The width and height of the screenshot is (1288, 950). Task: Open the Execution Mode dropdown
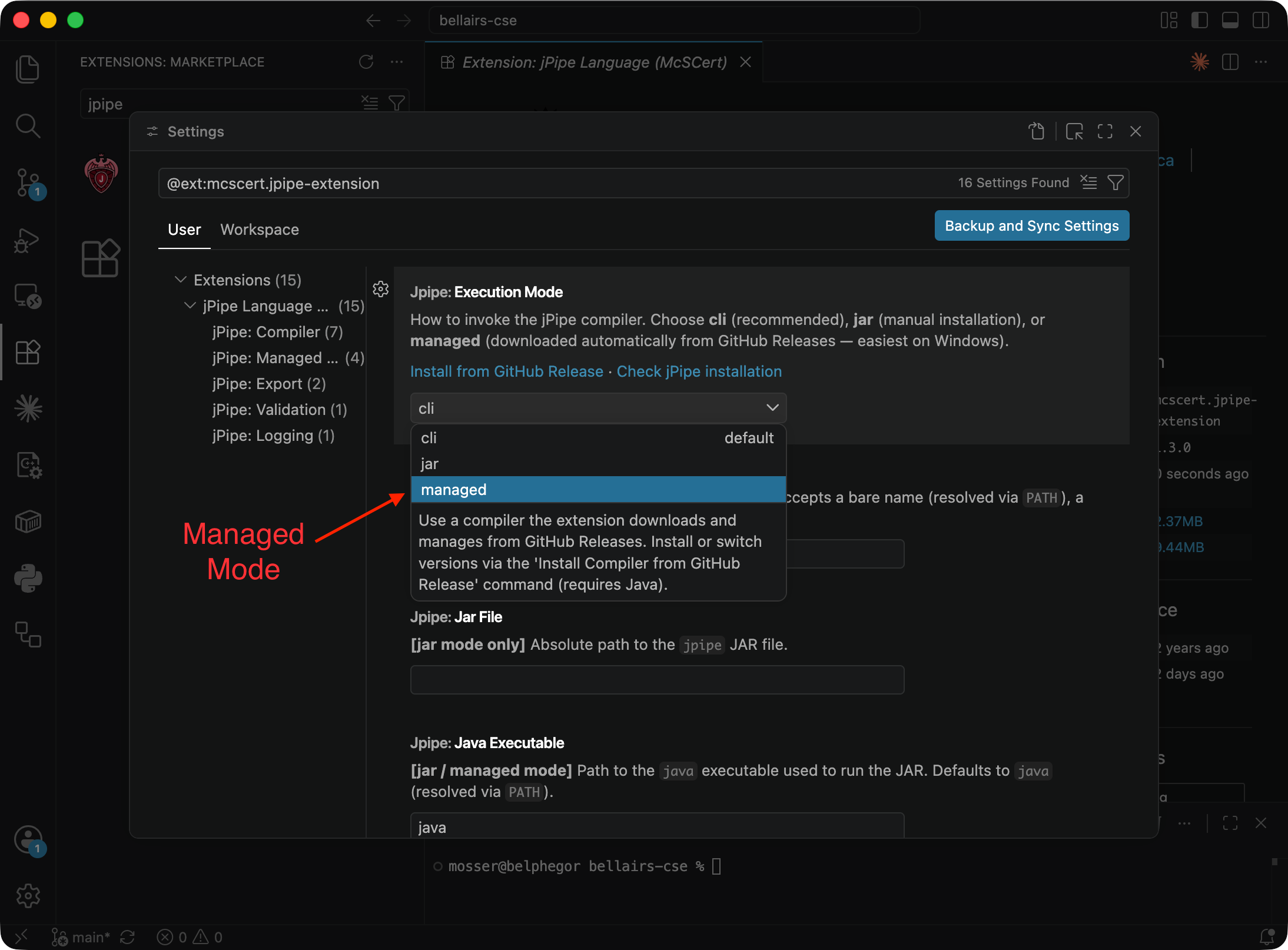tap(598, 408)
